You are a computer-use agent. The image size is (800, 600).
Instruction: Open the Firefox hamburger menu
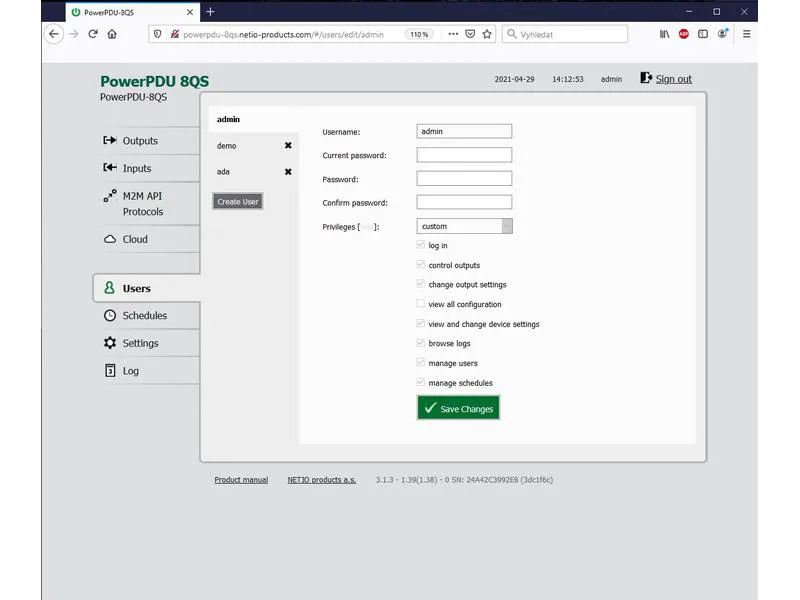click(x=746, y=34)
